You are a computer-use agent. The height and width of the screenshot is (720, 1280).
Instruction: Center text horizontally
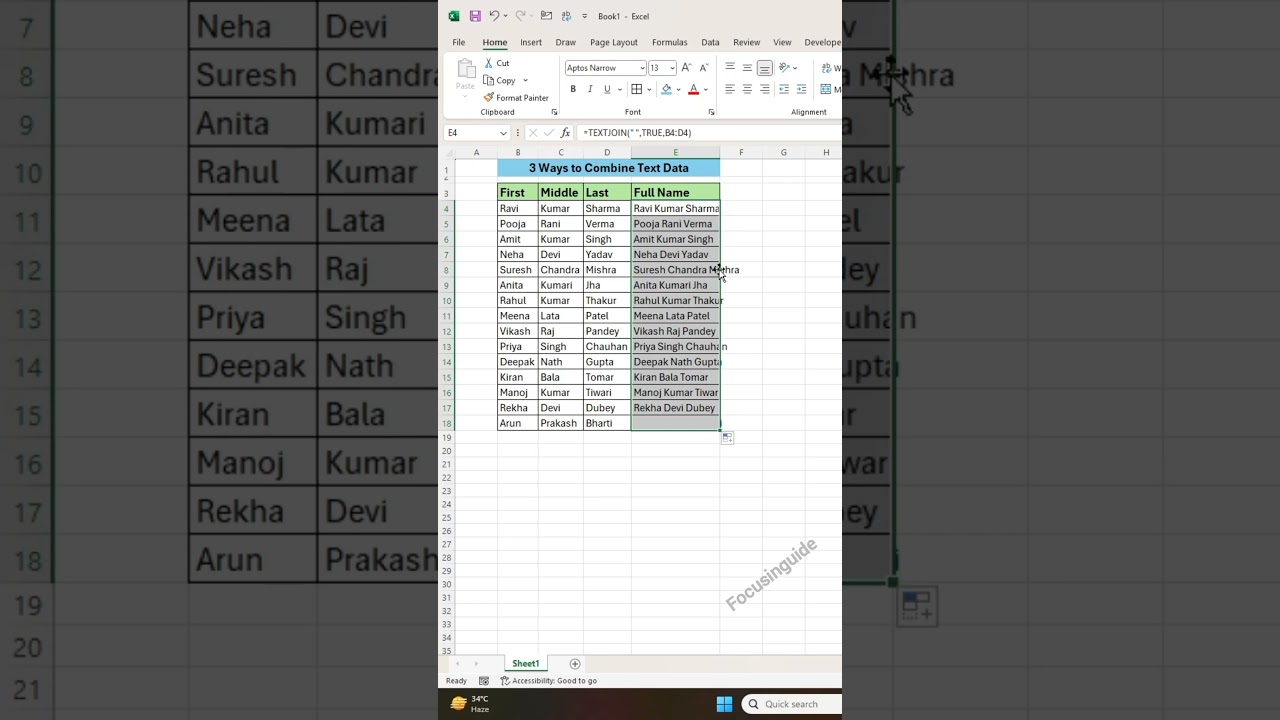747,89
